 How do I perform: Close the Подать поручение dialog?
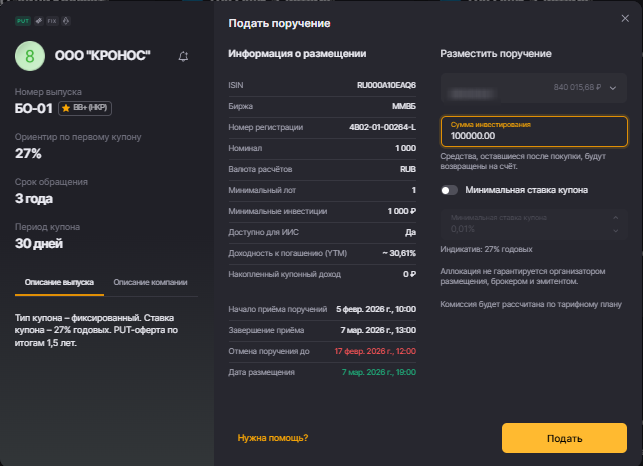(x=625, y=18)
